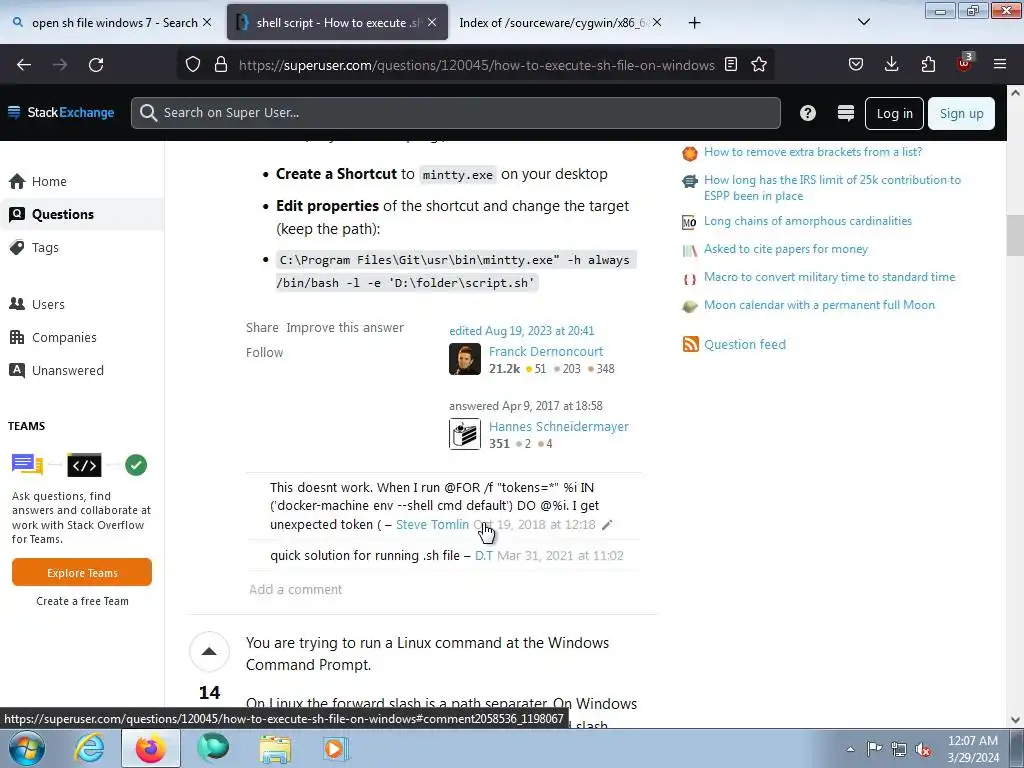Open the media player taskbar icon
The height and width of the screenshot is (768, 1024).
(x=336, y=748)
